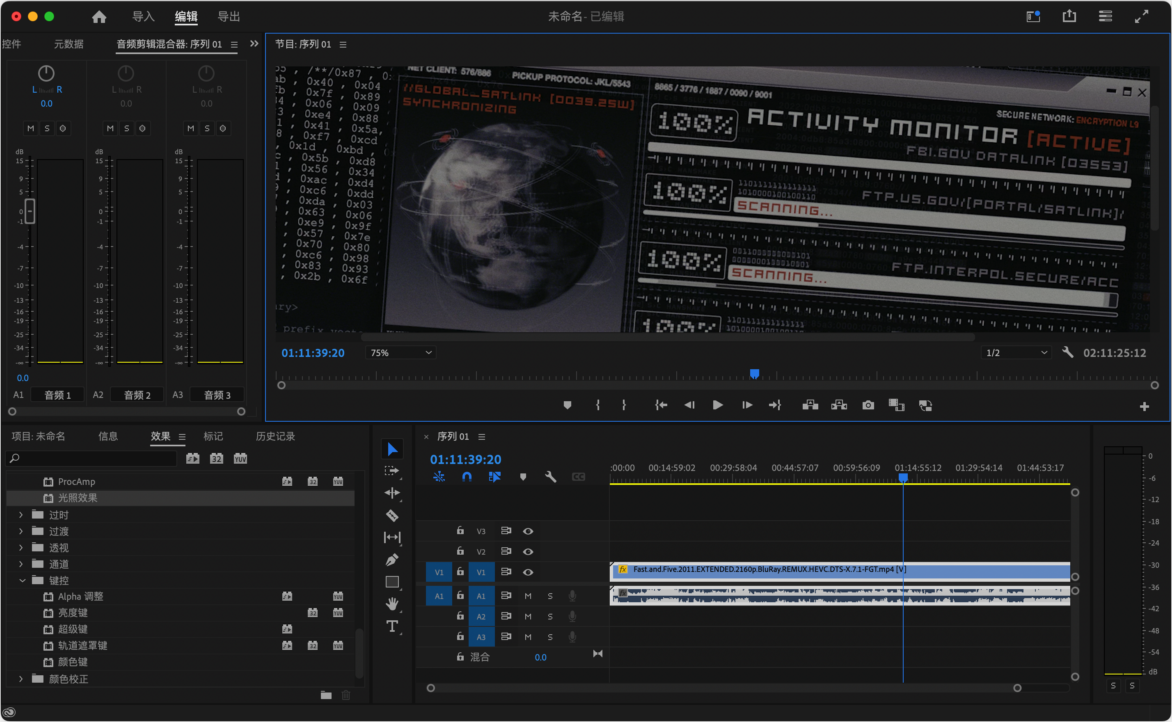
Task: Click the share export icon
Action: [1070, 16]
